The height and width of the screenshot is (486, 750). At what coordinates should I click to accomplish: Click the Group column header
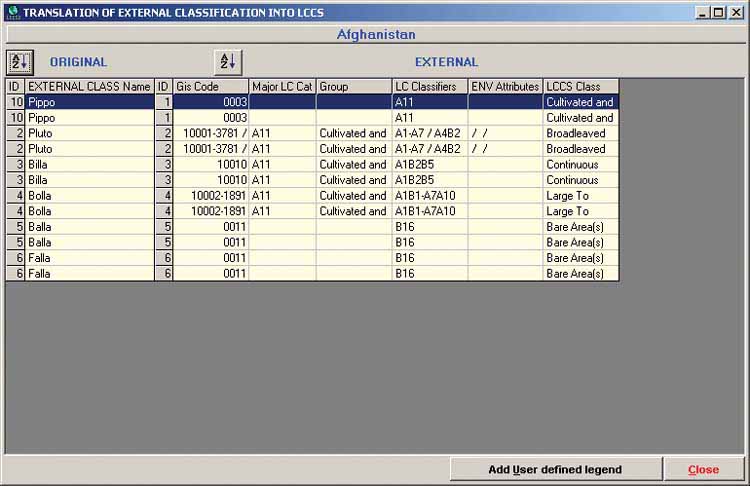[x=354, y=87]
